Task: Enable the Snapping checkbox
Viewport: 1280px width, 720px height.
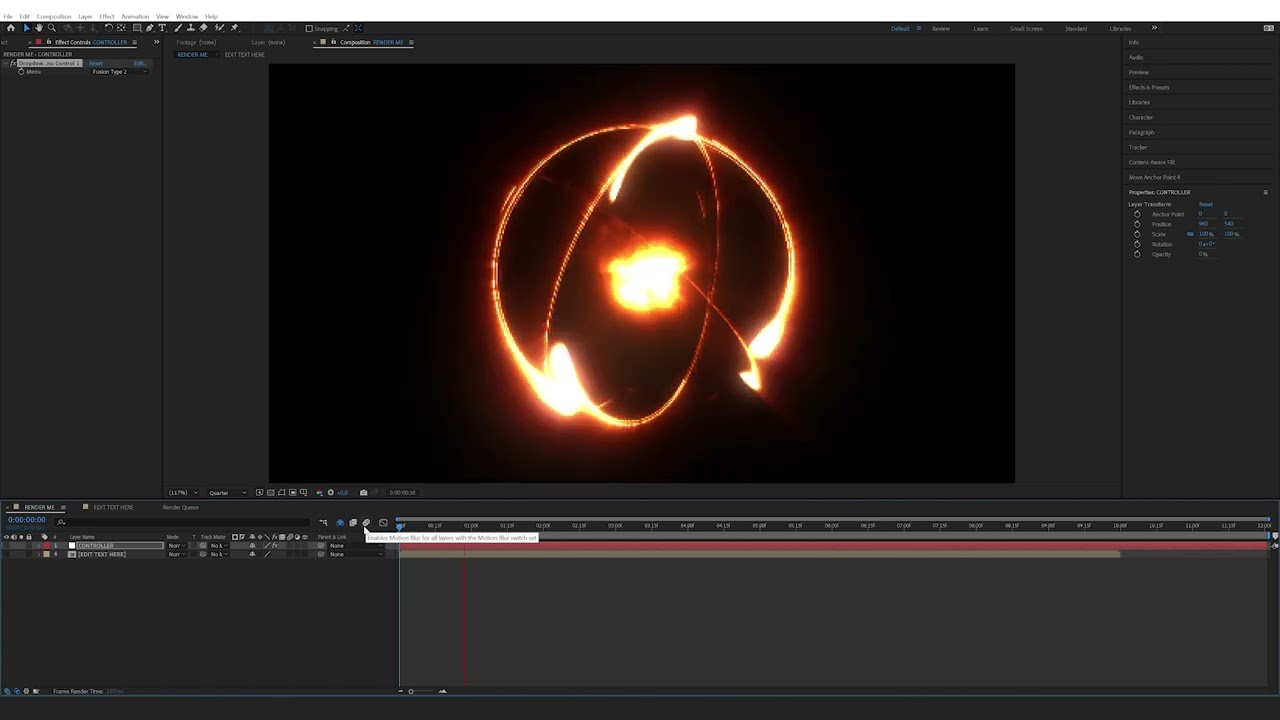Action: (x=309, y=28)
